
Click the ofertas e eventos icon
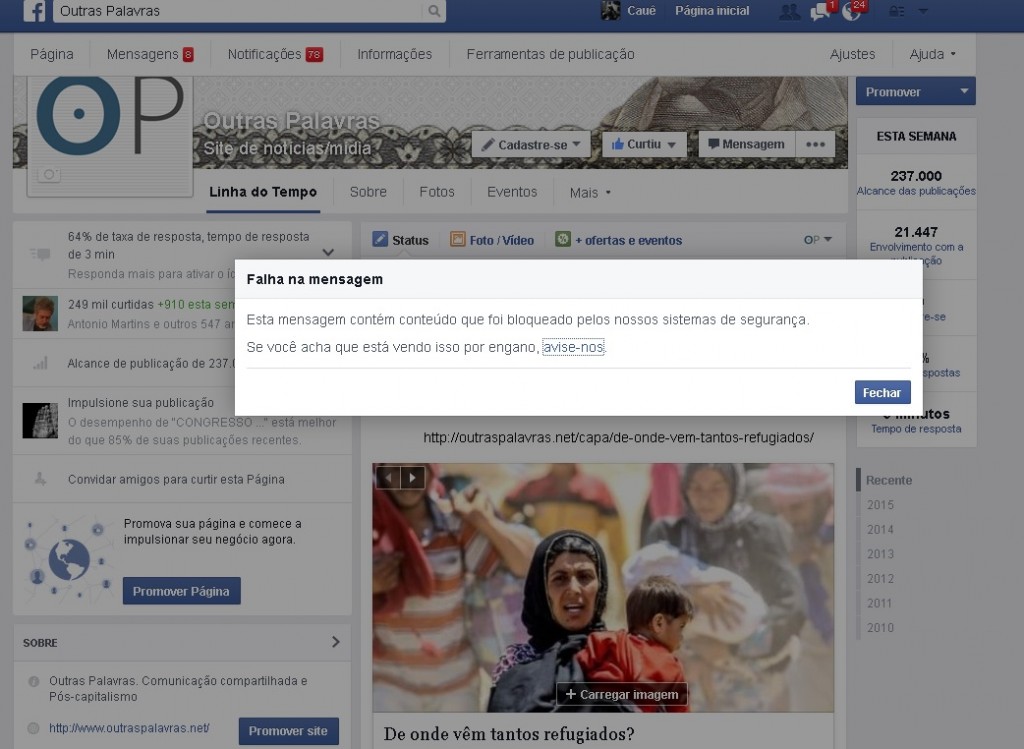pos(562,240)
